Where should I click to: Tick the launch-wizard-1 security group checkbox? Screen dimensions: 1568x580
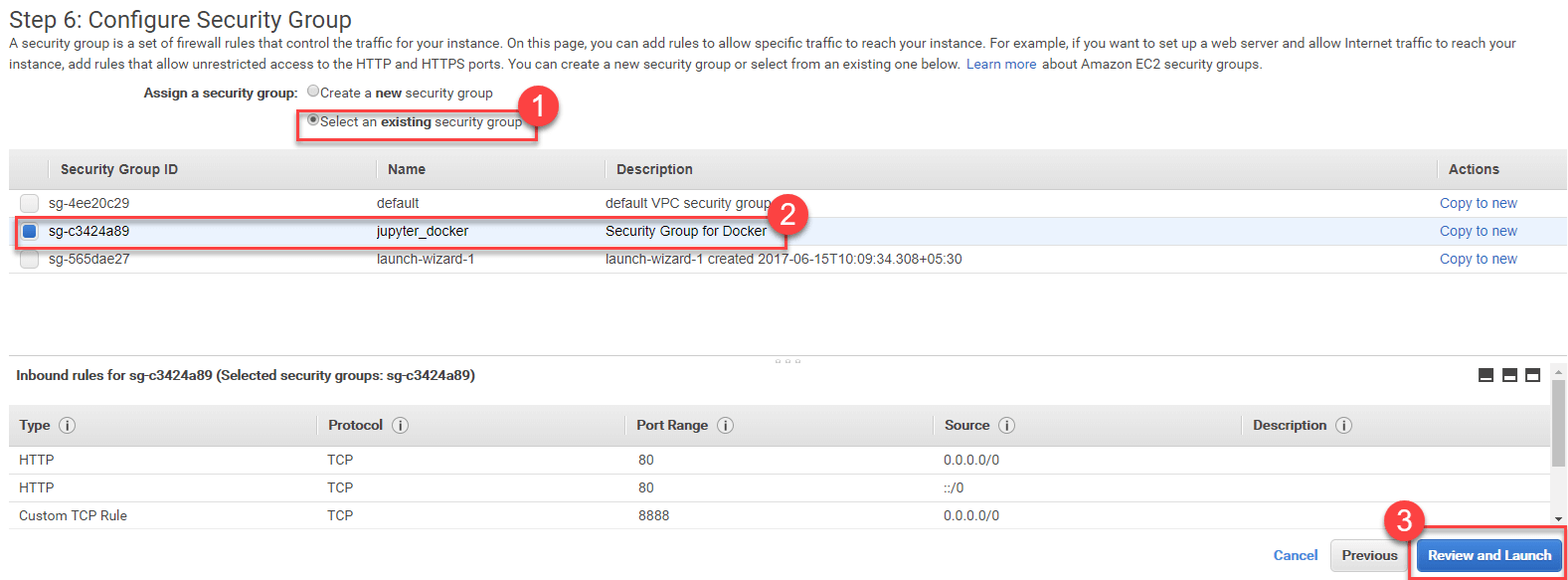30,259
